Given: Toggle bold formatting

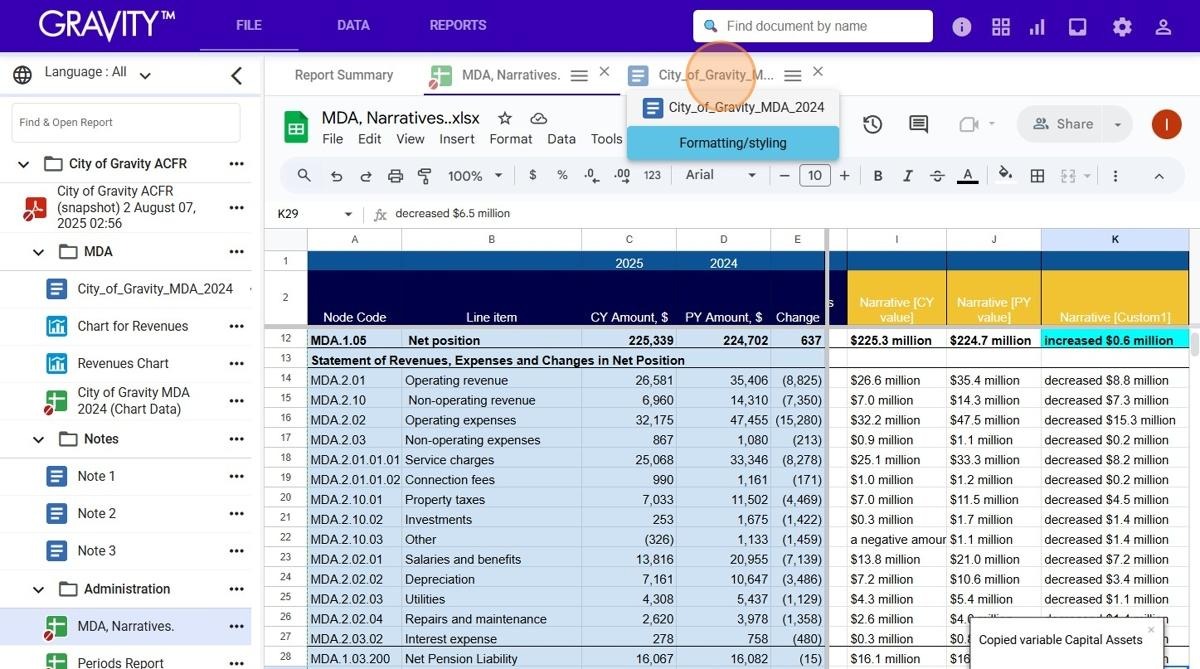Looking at the screenshot, I should (878, 176).
